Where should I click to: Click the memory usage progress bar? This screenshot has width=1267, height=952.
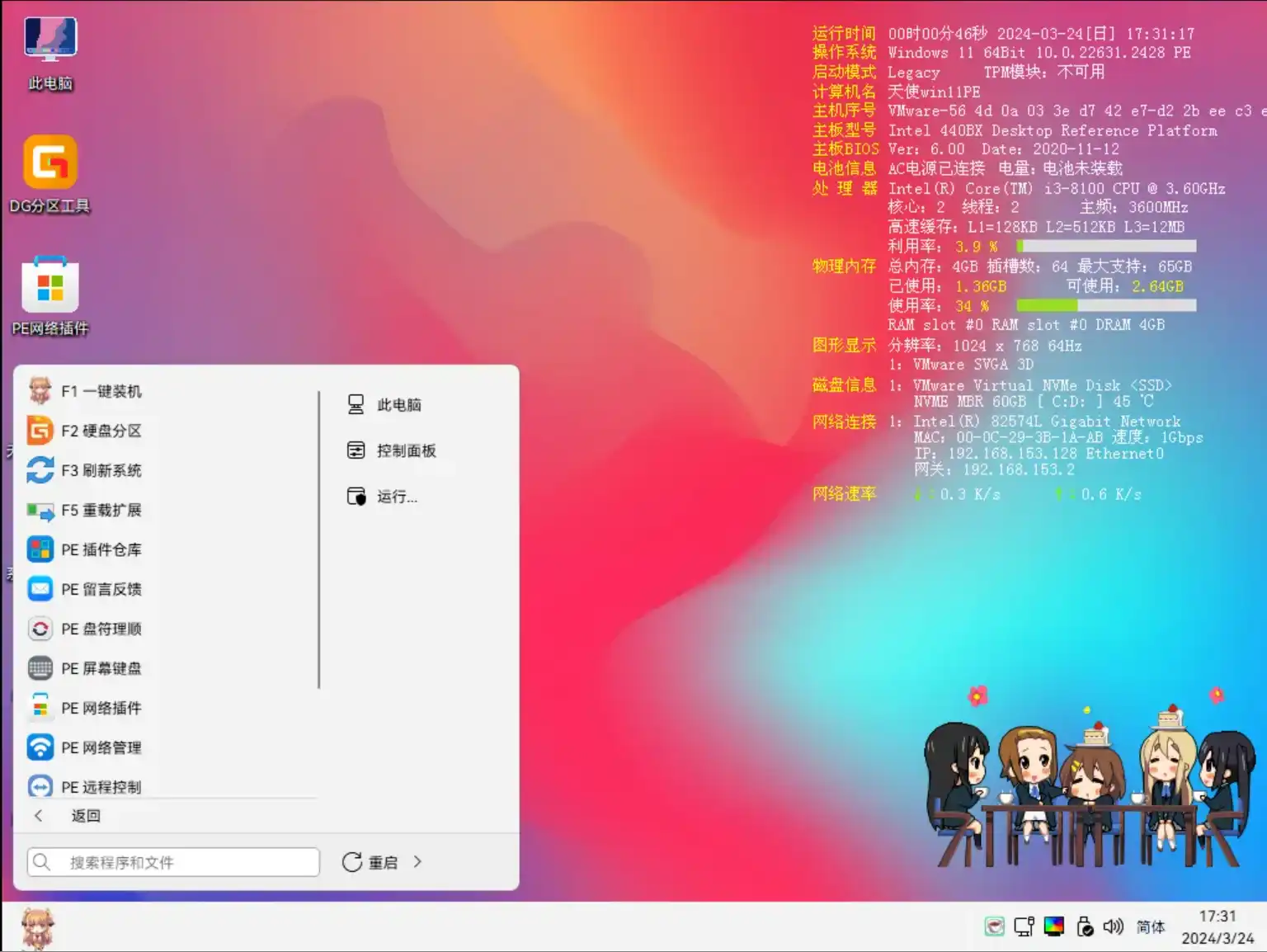(1105, 305)
